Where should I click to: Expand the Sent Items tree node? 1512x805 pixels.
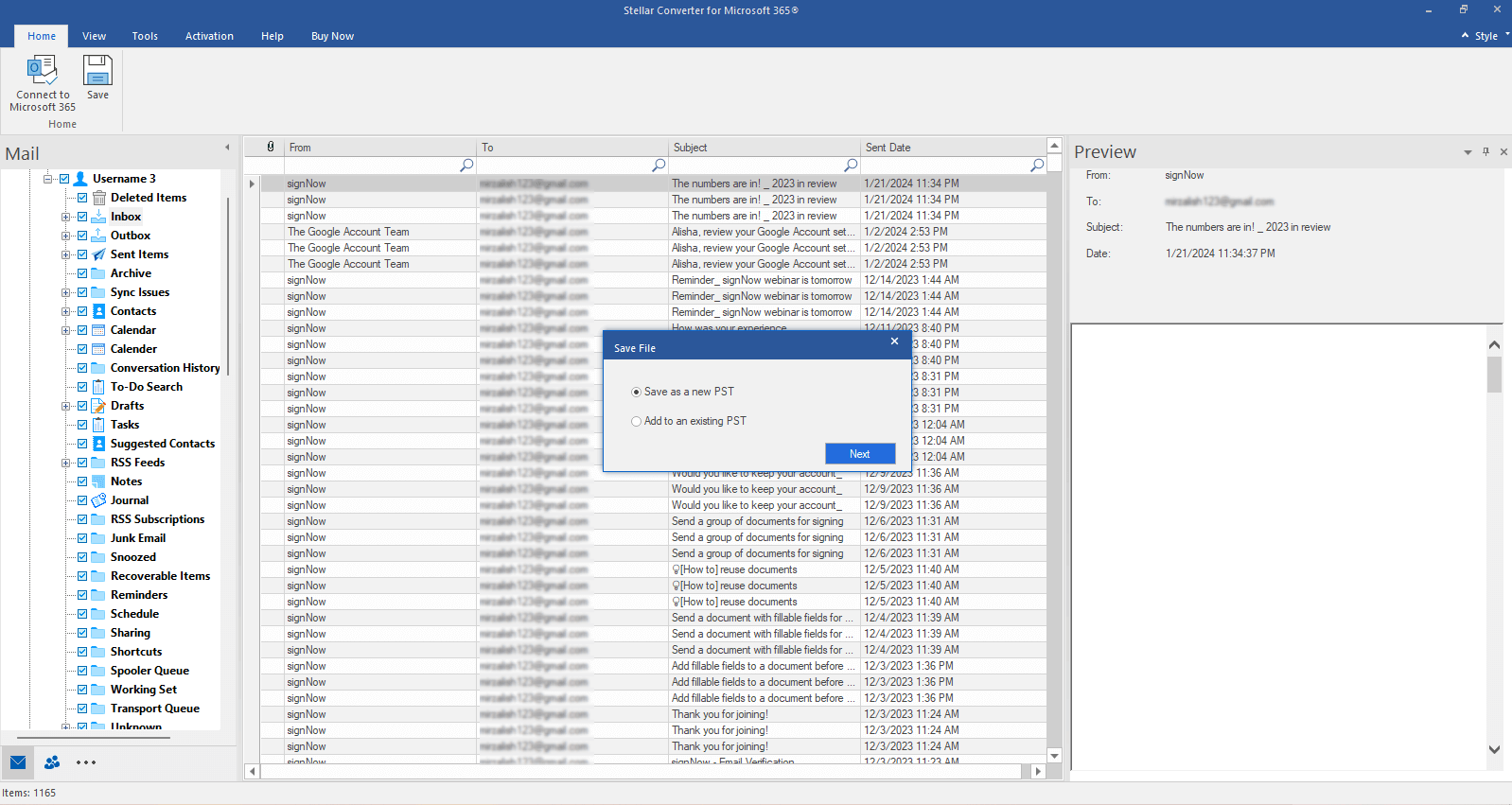[66, 254]
